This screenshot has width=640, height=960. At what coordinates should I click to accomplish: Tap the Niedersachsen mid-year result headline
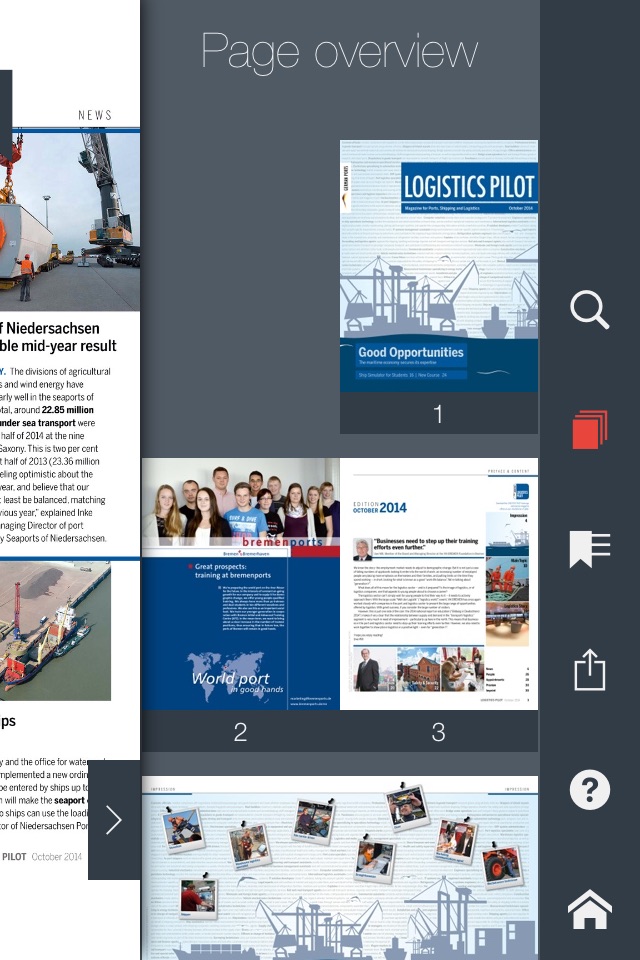point(58,337)
